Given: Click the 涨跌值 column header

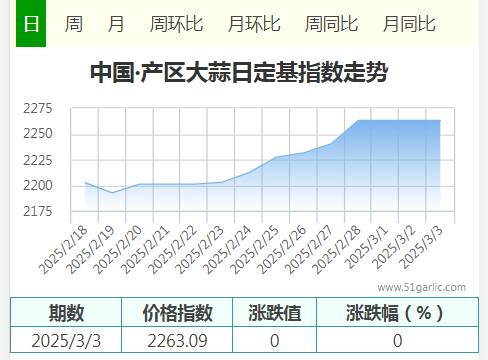Looking at the screenshot, I should (x=274, y=312).
